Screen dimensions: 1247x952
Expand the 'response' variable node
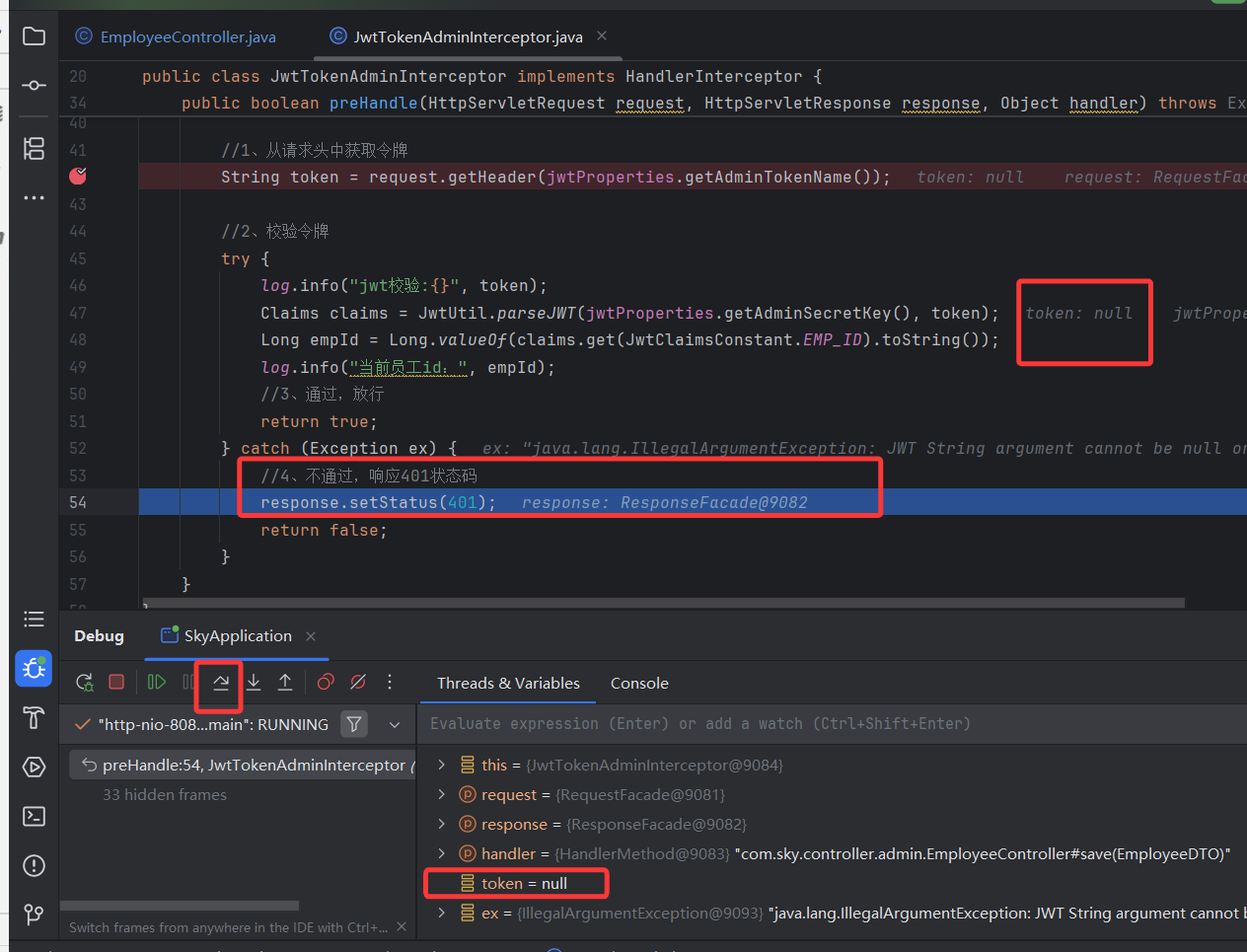[441, 824]
